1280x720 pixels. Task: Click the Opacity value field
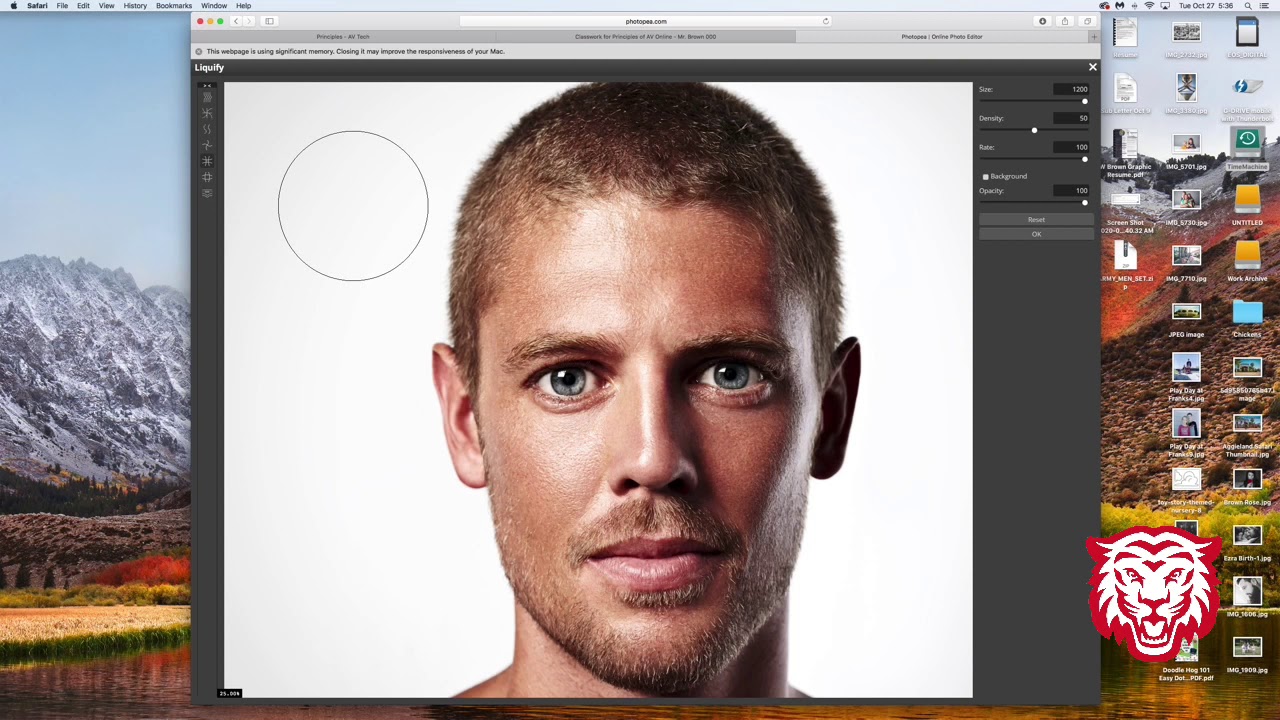tap(1070, 190)
